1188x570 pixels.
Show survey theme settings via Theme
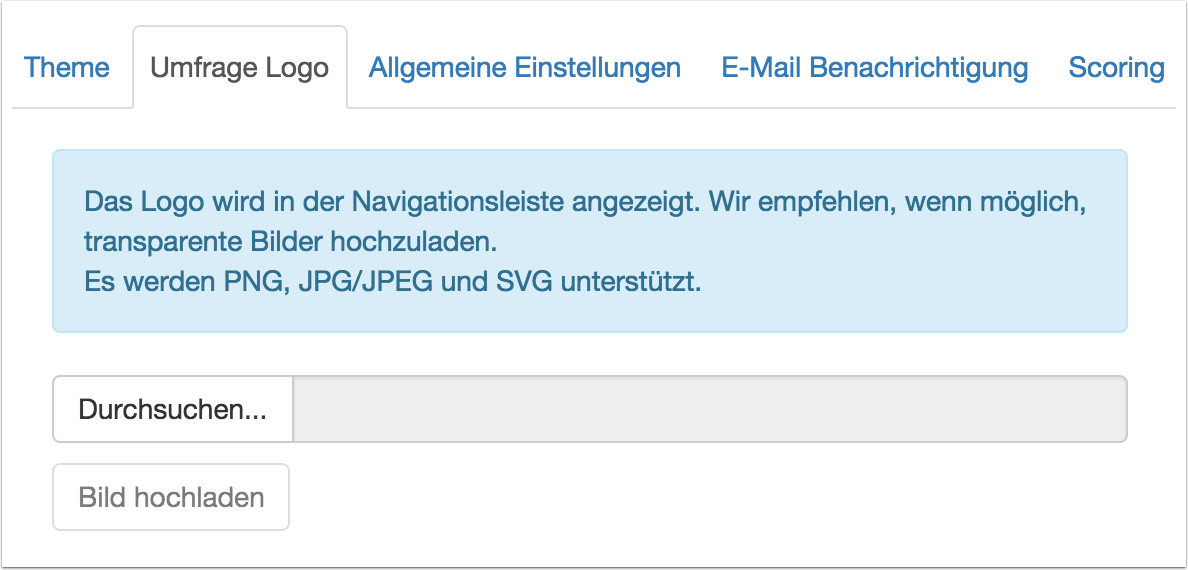pos(67,68)
